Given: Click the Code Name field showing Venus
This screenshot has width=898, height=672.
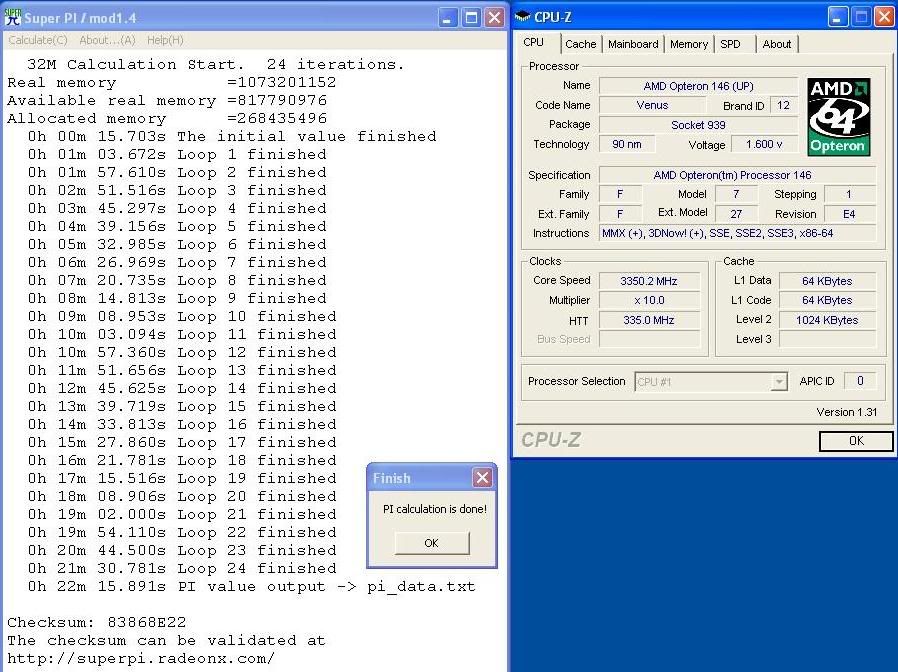Looking at the screenshot, I should pyautogui.click(x=652, y=105).
